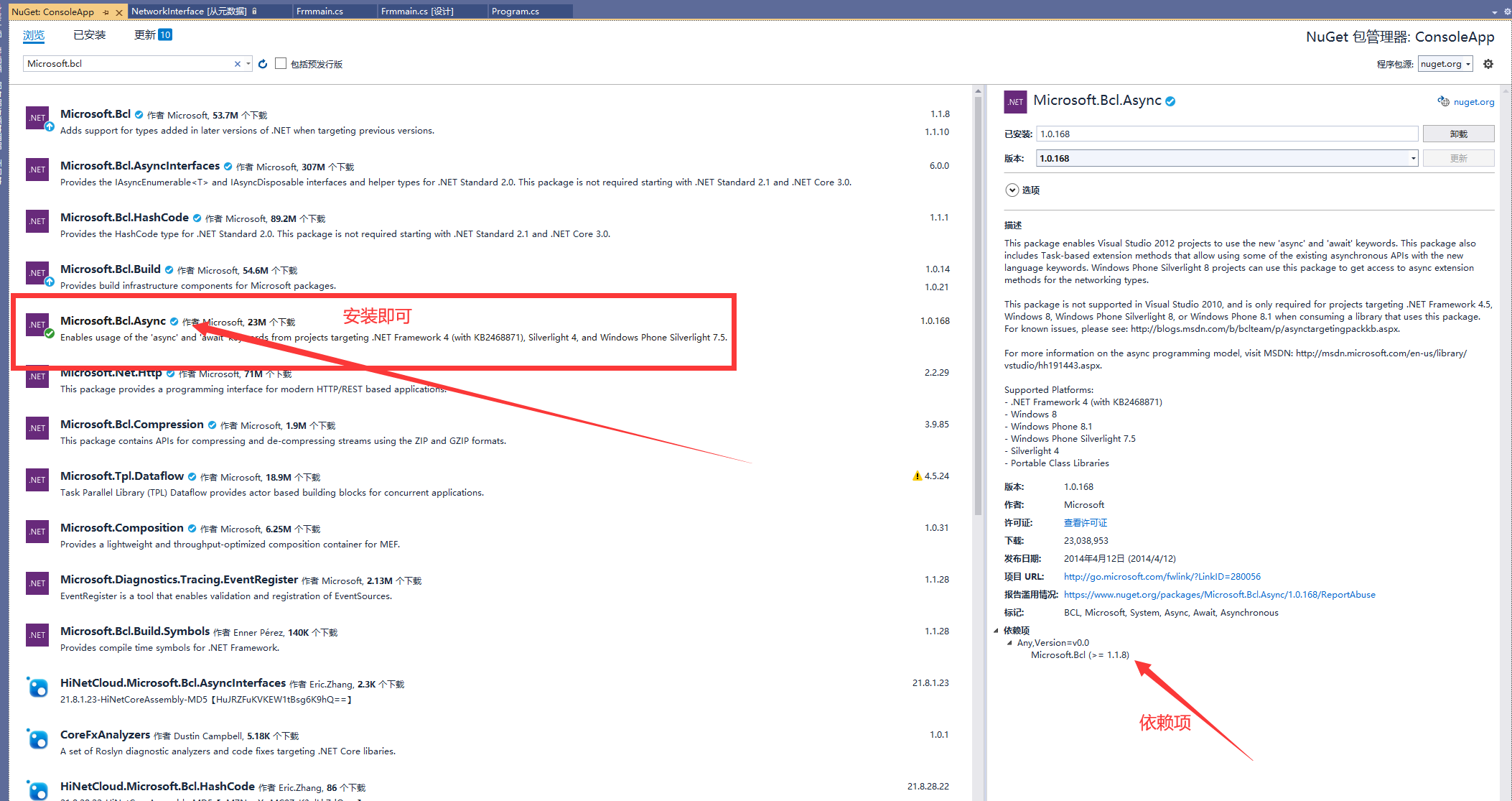Open the 查看许可证 license link
This screenshot has height=801, width=1512.
[x=1085, y=522]
